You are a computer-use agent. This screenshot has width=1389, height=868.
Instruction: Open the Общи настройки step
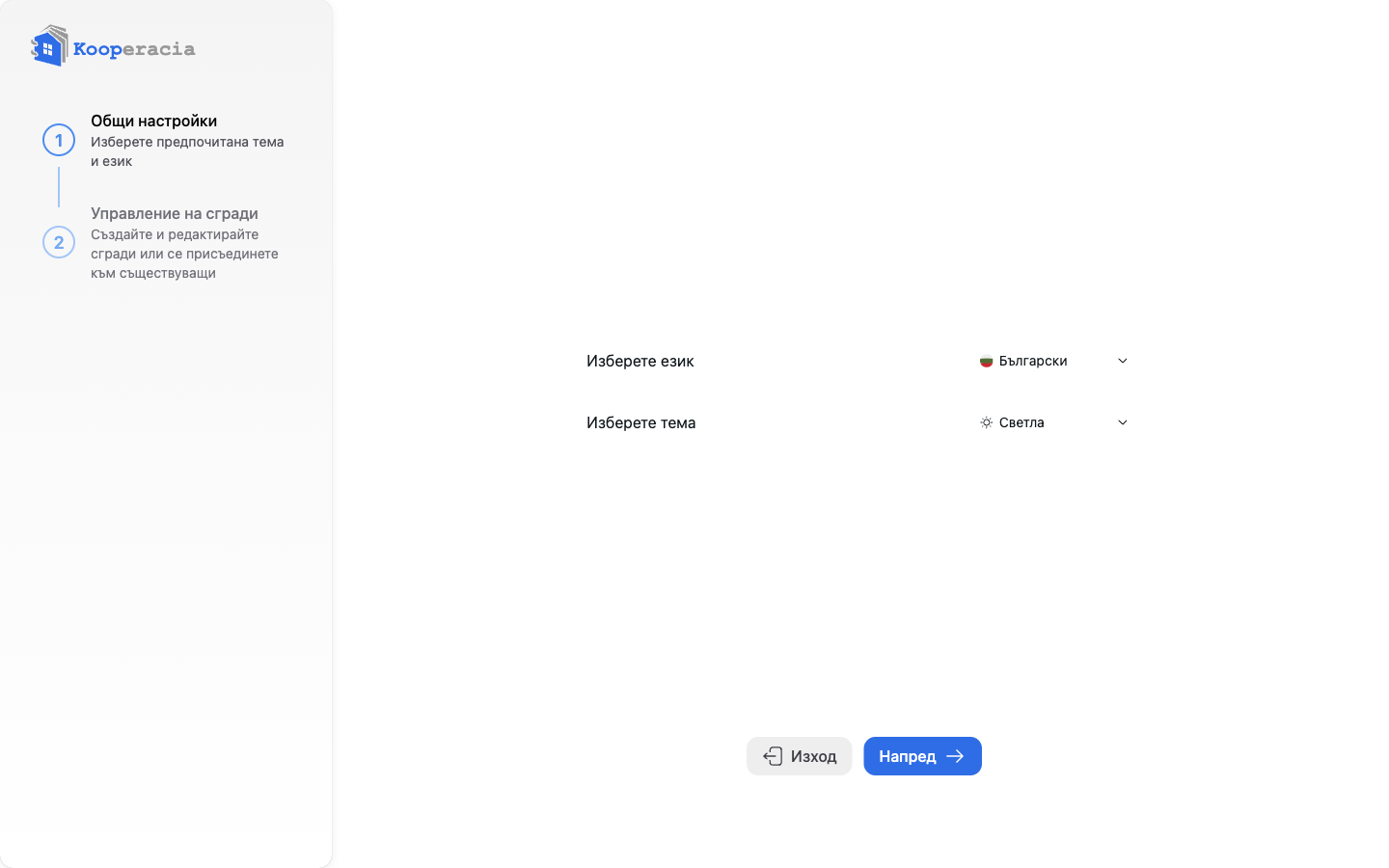(x=153, y=121)
